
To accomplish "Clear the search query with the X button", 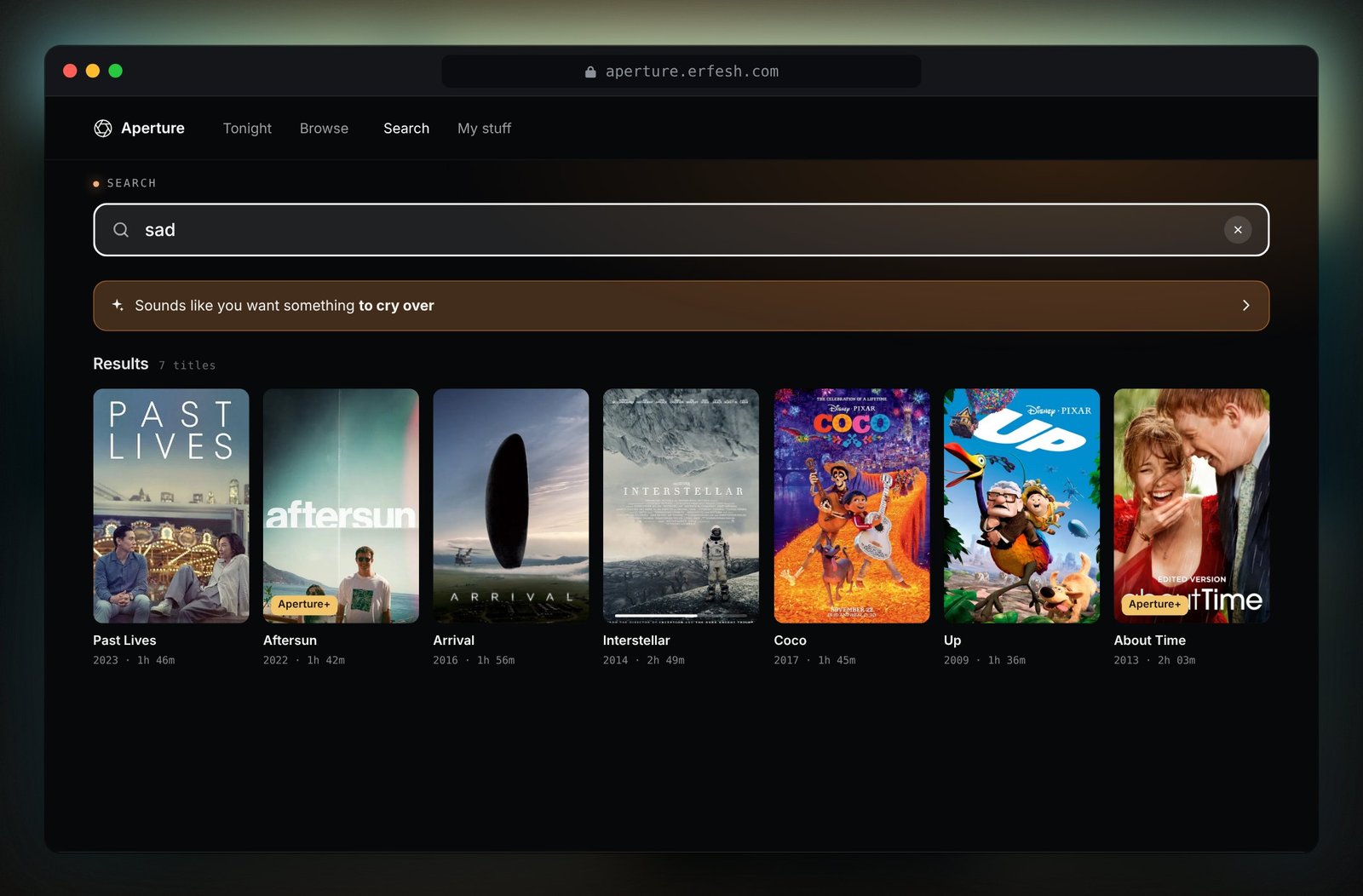I will click(x=1238, y=230).
